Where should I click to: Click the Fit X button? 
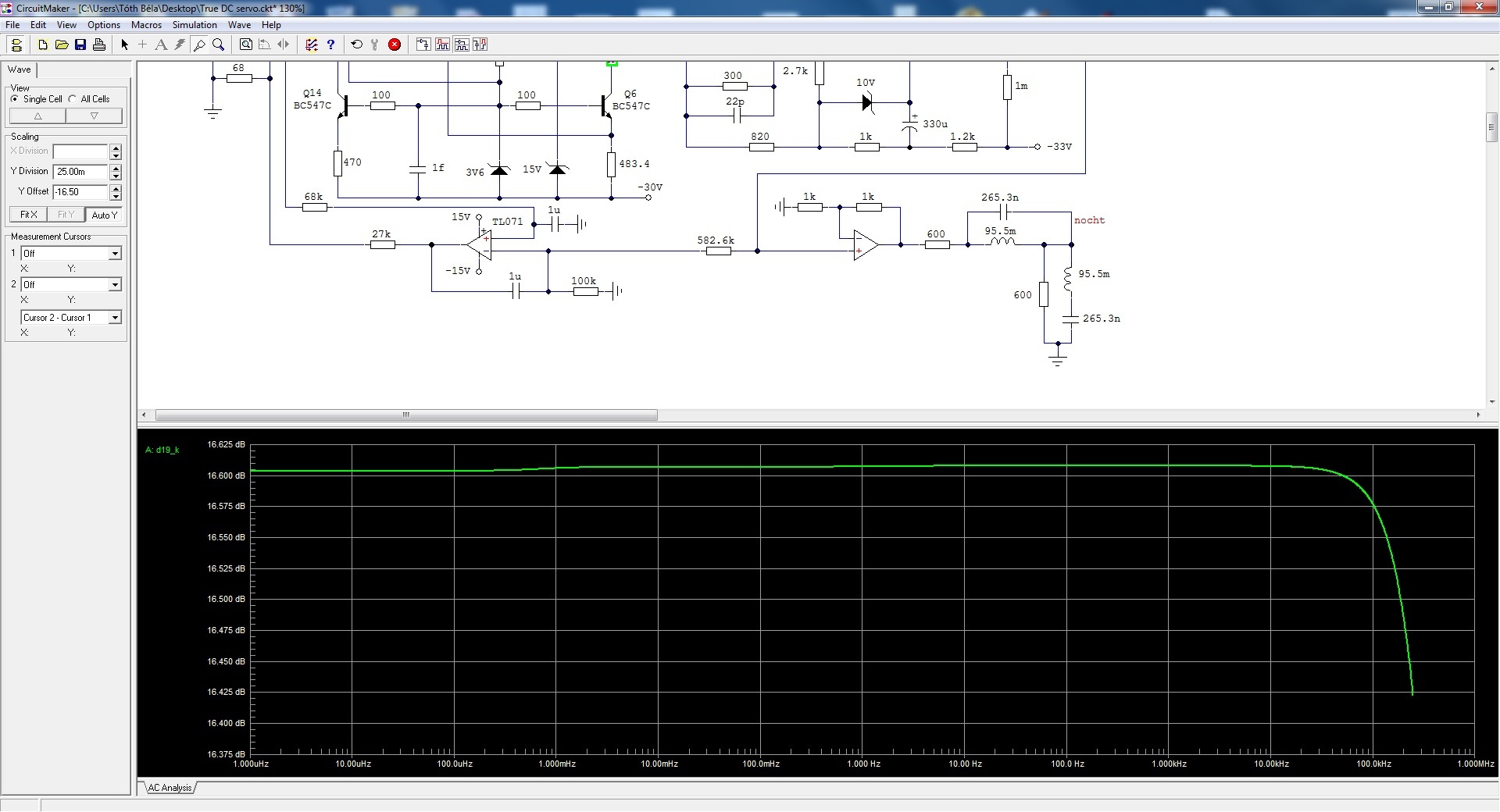[x=28, y=215]
